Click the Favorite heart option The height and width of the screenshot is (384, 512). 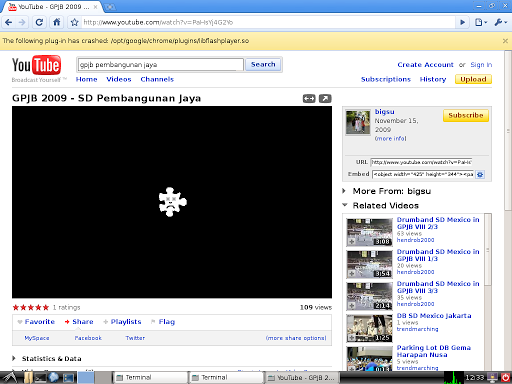click(x=36, y=322)
